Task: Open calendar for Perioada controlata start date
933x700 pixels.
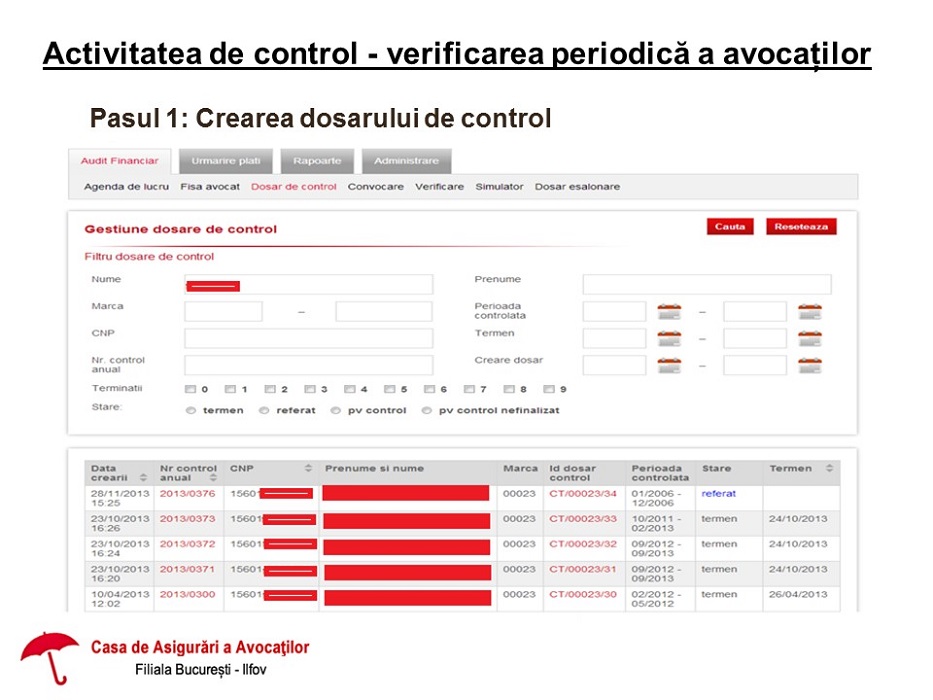Action: pos(670,310)
